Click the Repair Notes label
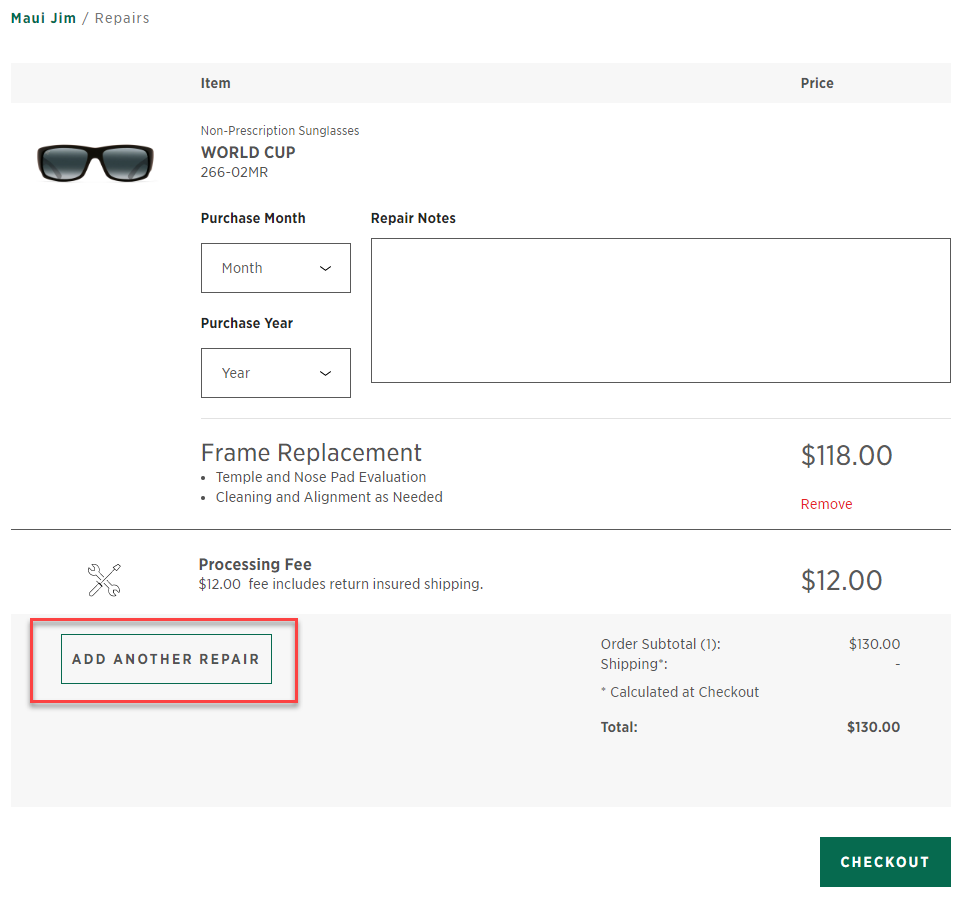This screenshot has height=900, width=975. click(x=414, y=218)
